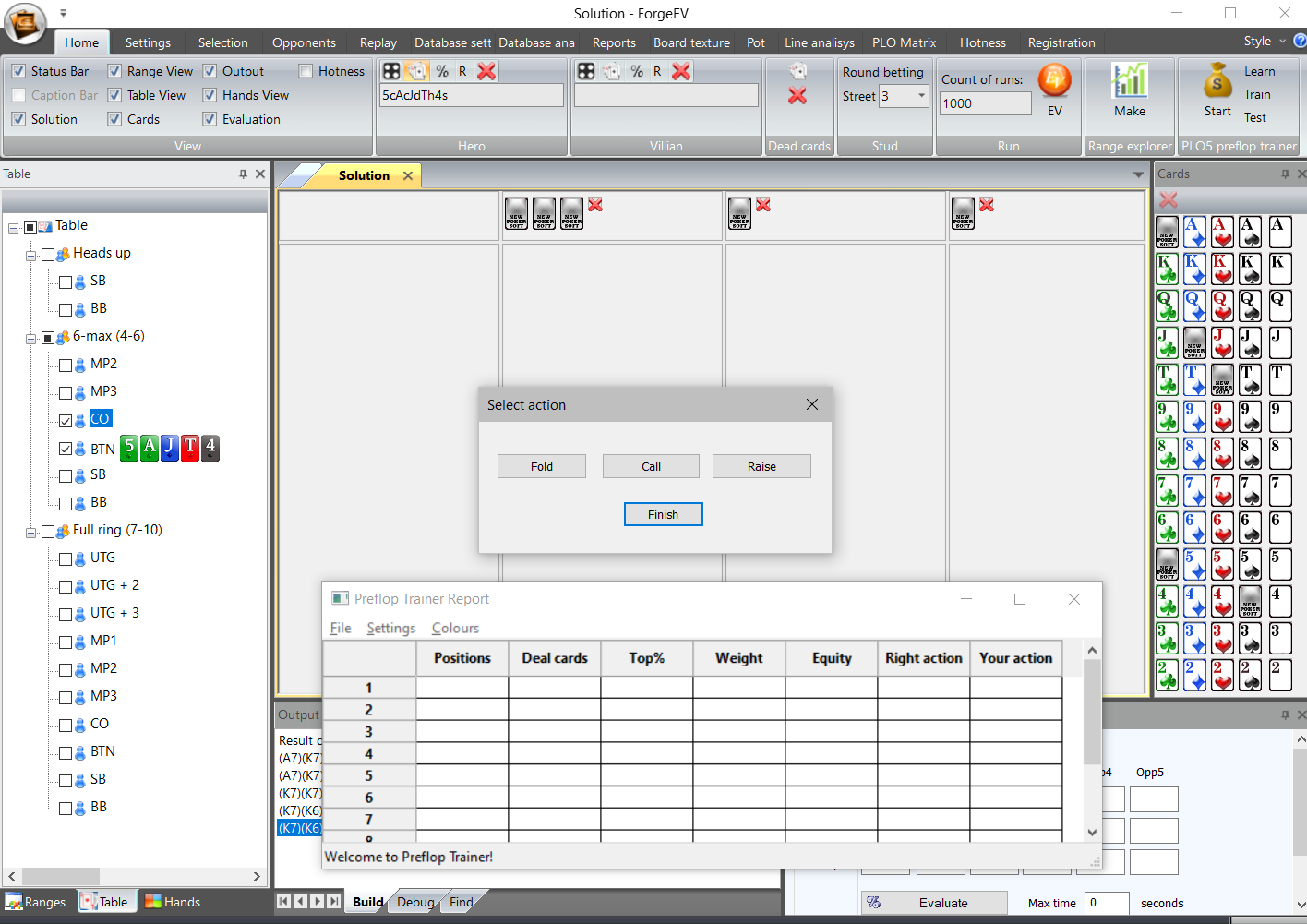Click red X in Hero toolbar

tap(486, 71)
